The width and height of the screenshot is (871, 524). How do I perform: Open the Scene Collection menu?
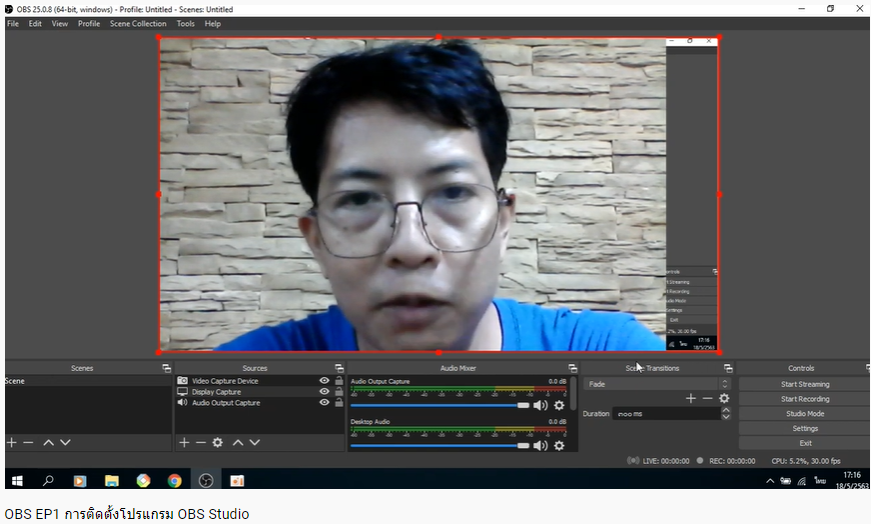click(138, 23)
